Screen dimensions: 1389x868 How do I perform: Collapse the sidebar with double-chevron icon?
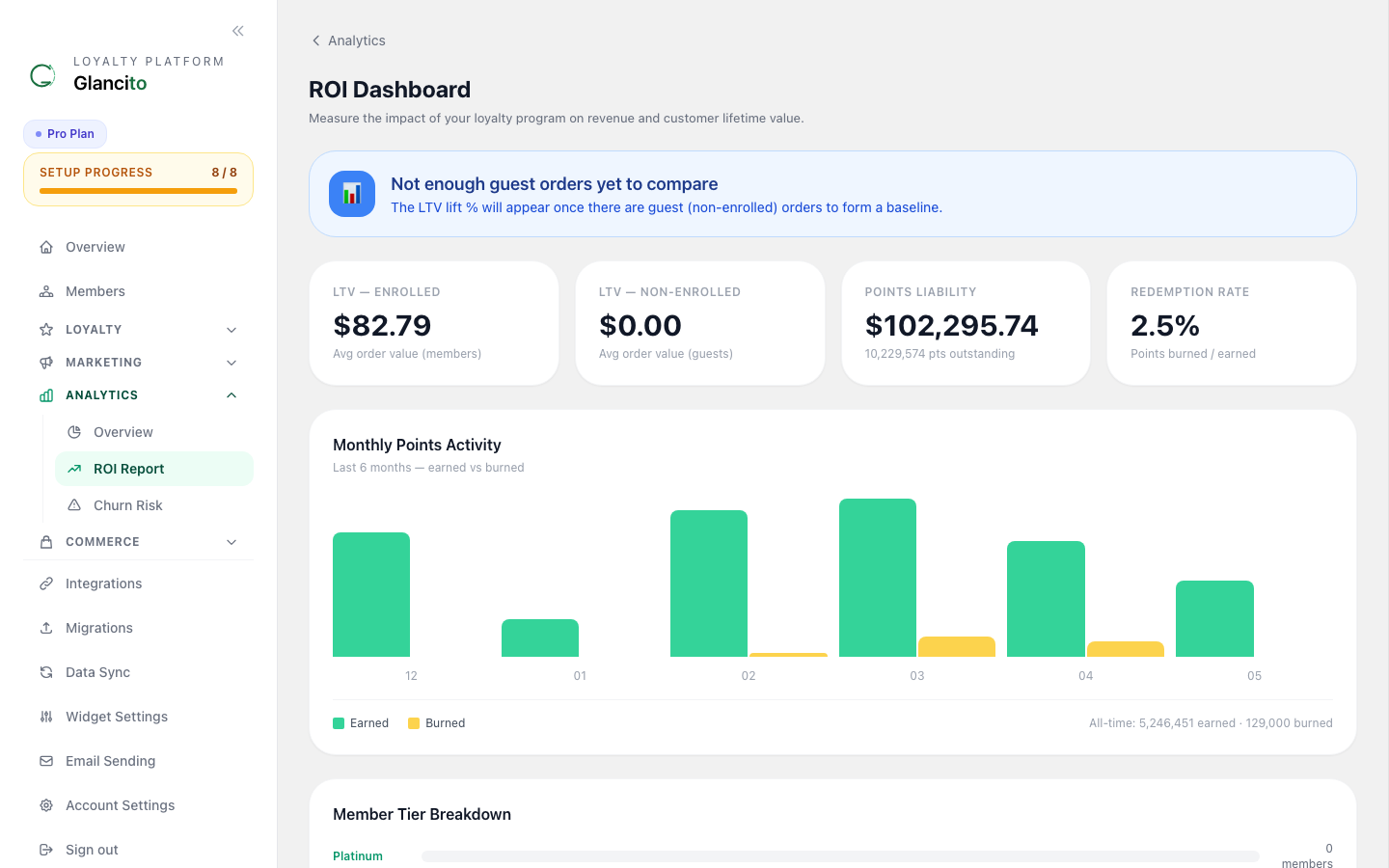click(238, 31)
